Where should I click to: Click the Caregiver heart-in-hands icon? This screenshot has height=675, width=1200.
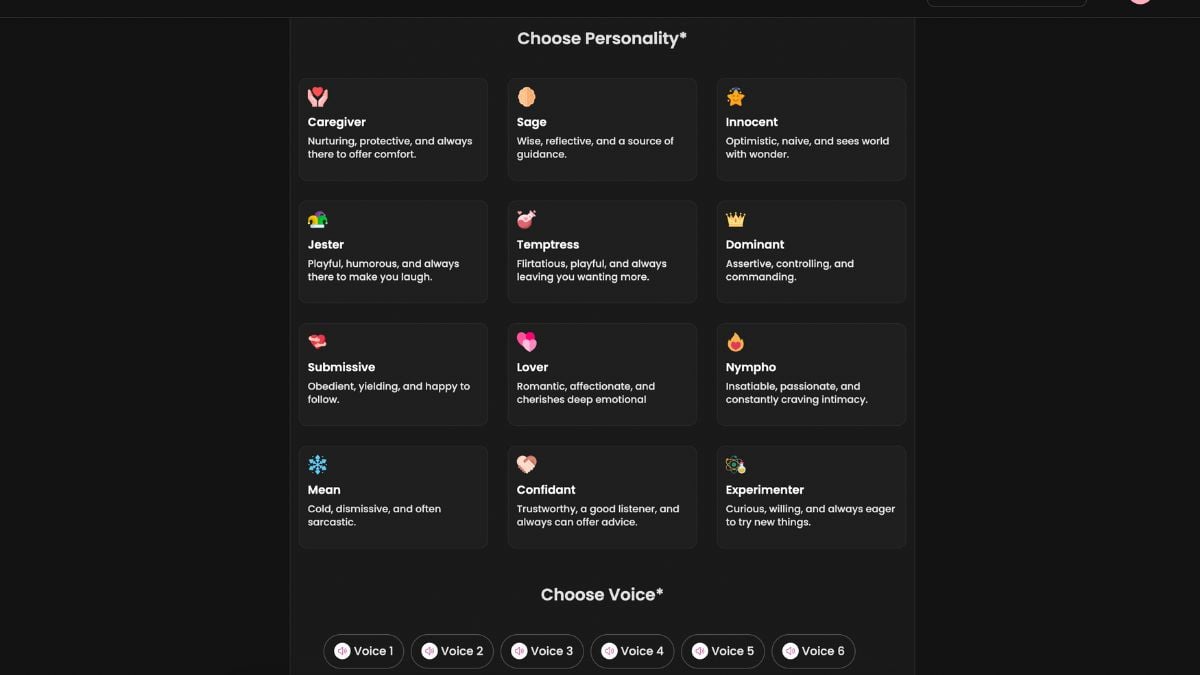point(318,97)
